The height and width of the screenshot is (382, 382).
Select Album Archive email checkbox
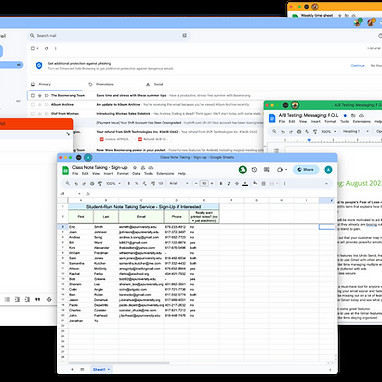point(33,105)
